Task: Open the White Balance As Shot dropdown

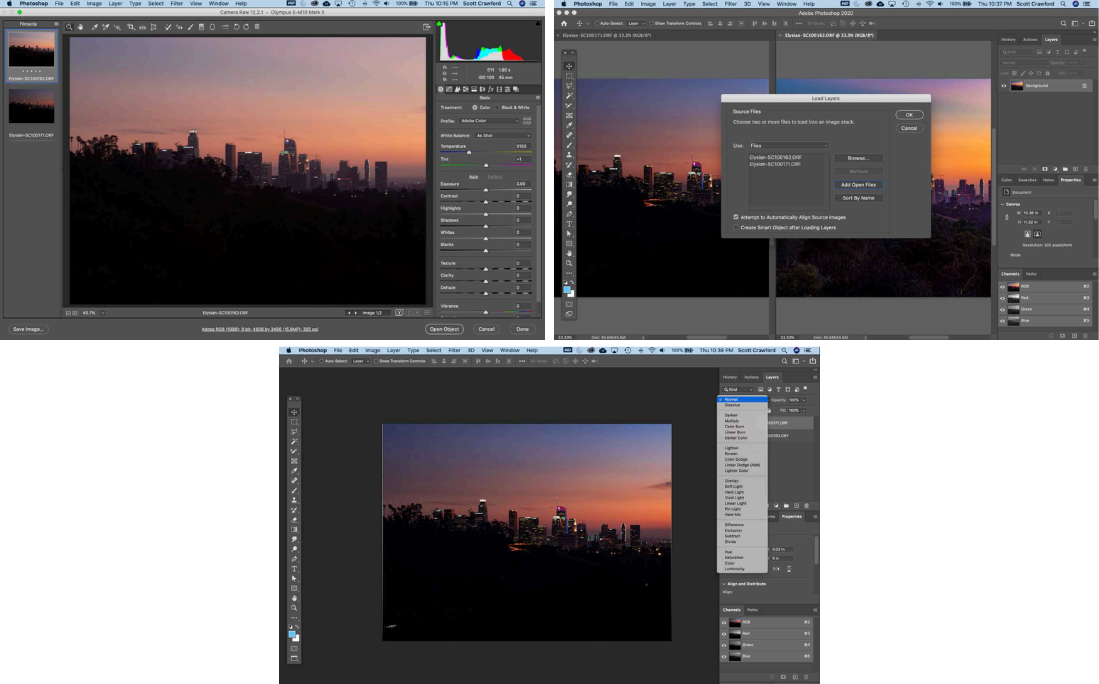Action: coord(503,135)
